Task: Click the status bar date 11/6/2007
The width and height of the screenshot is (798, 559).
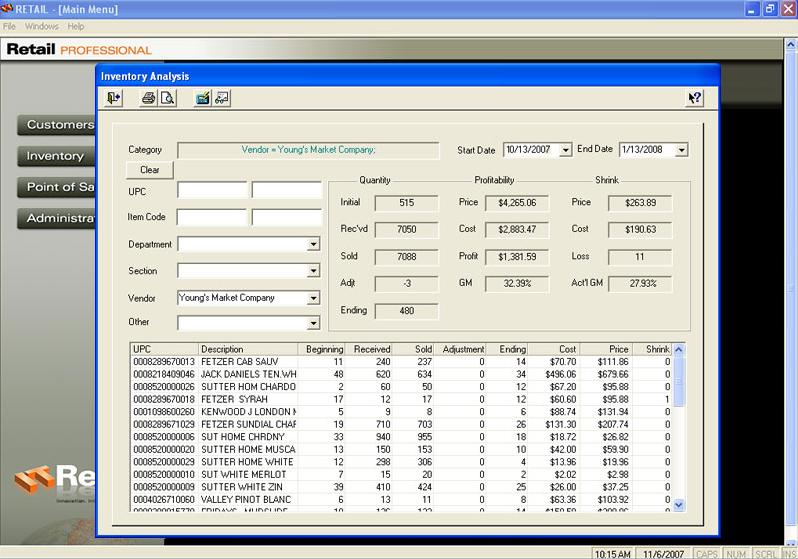Action: [663, 554]
